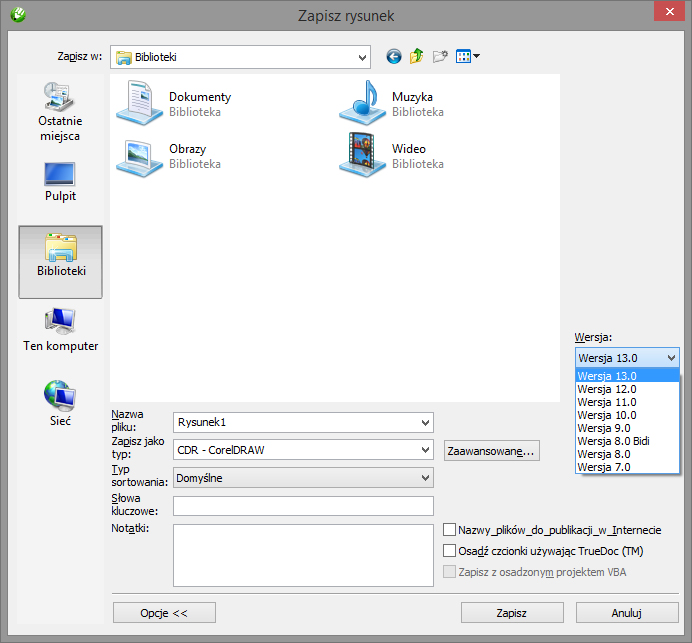Viewport: 692px width, 643px height.
Task: Open the View menu icon
Action: tap(467, 57)
